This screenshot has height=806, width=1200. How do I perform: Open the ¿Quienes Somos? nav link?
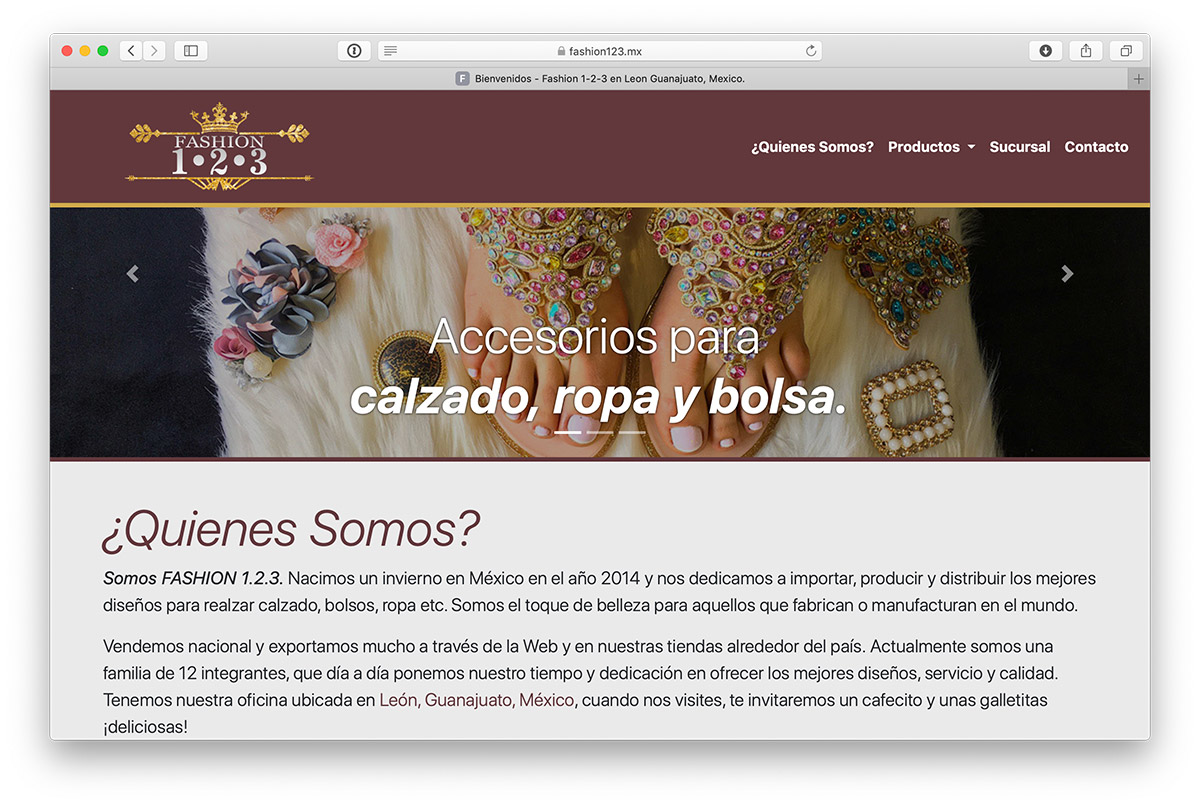(812, 147)
